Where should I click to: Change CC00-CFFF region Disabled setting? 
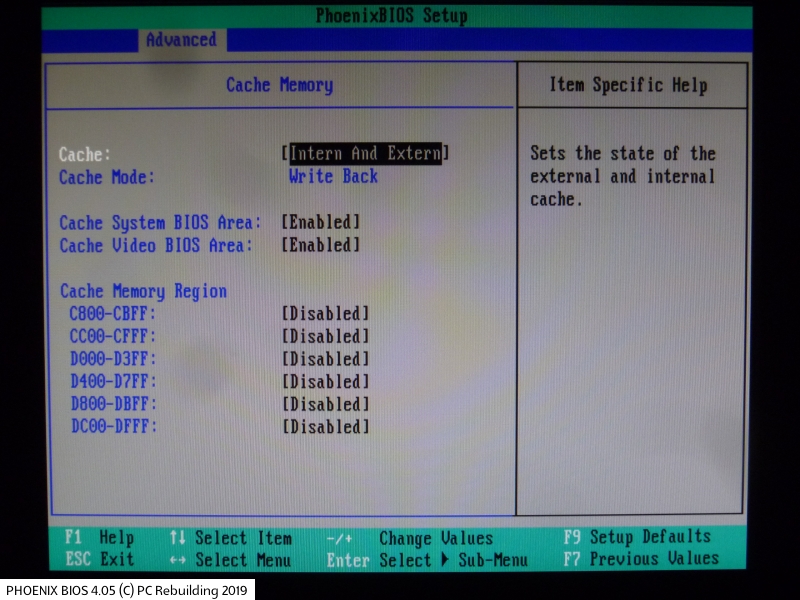click(x=325, y=337)
